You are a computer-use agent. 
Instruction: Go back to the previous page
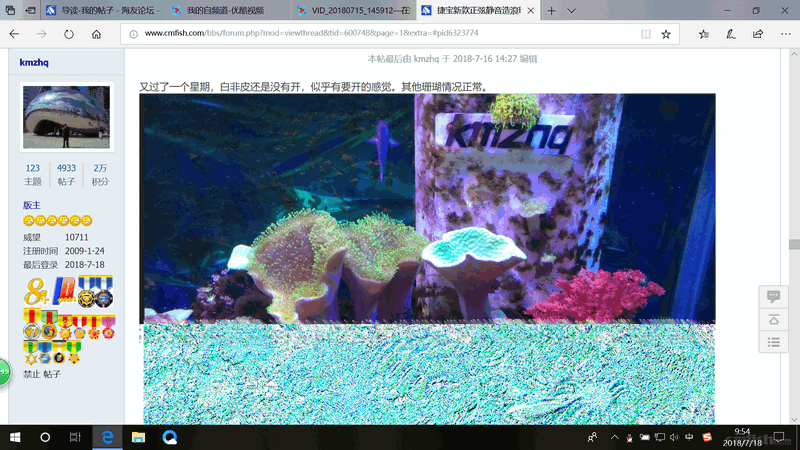[14, 34]
